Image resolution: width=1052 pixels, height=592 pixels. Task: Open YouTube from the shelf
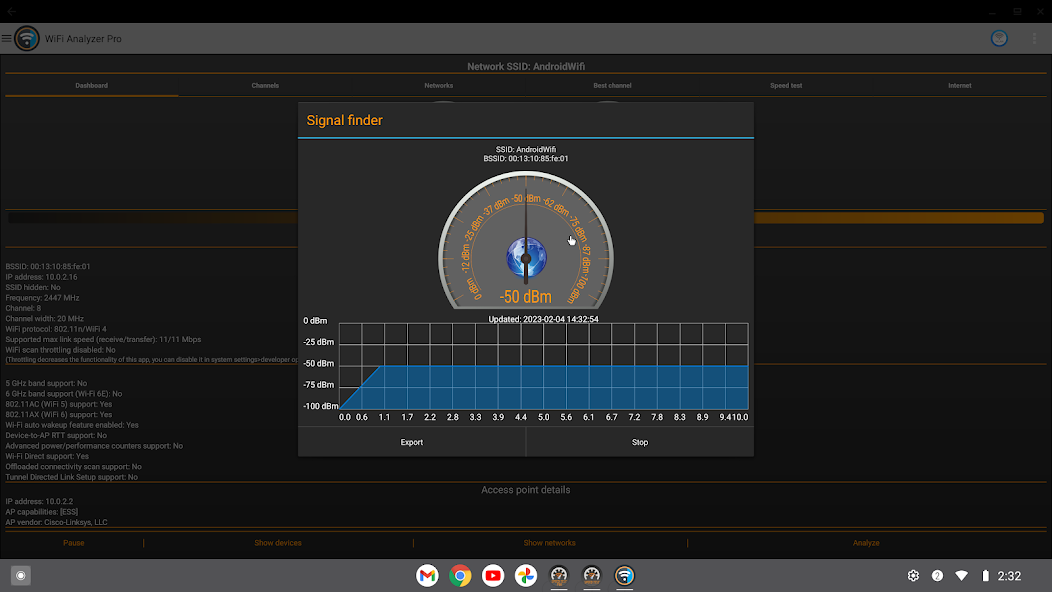coord(493,576)
